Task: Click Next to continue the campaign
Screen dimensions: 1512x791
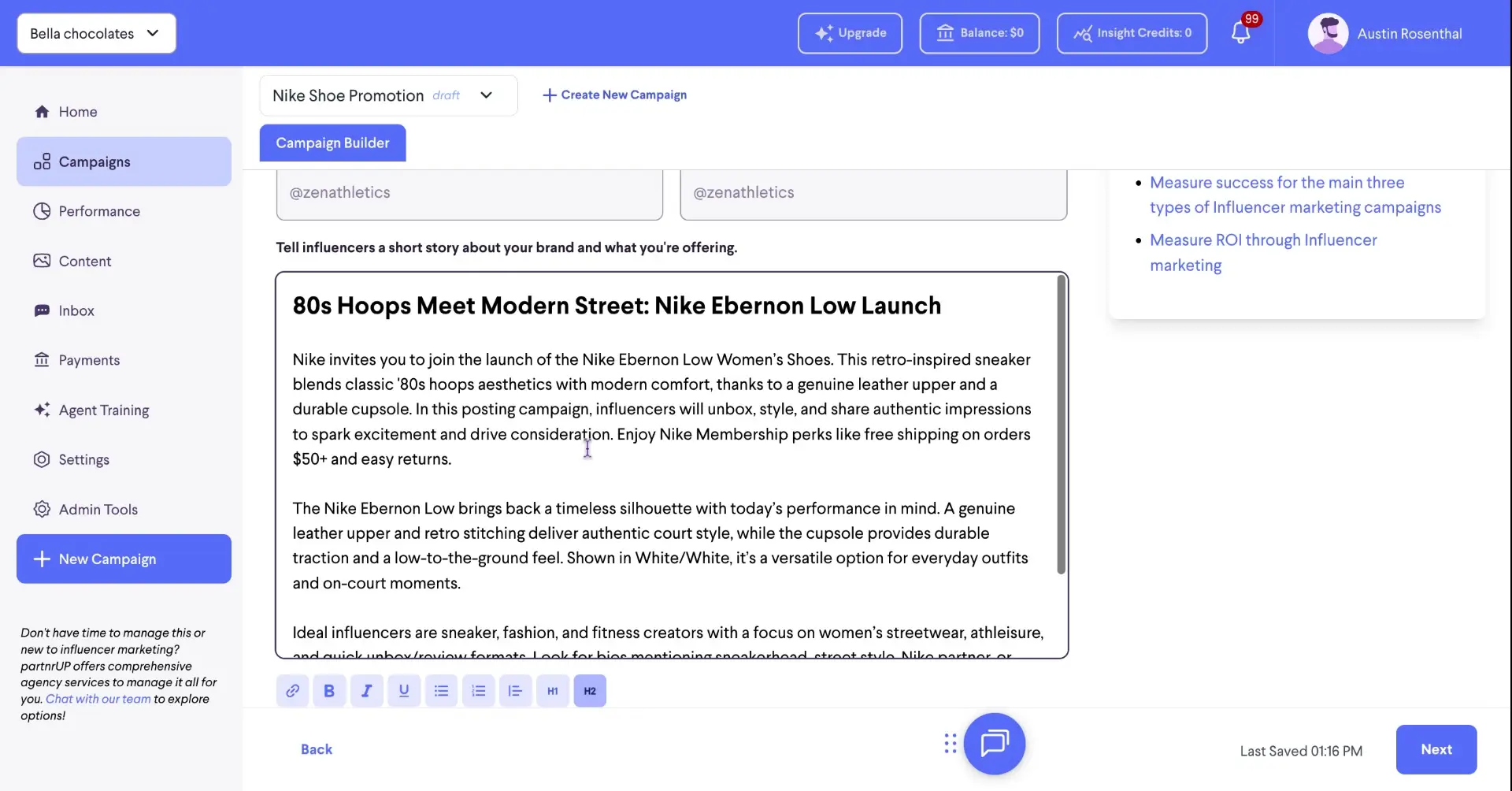Action: click(x=1436, y=749)
